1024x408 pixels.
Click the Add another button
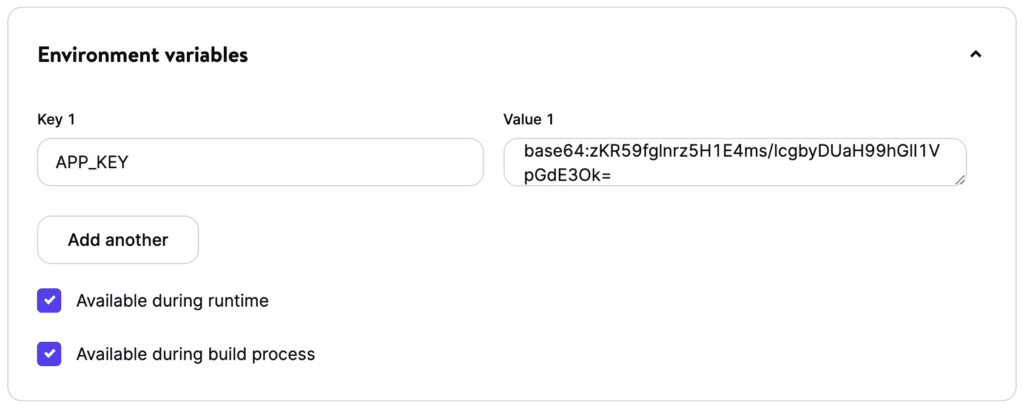(118, 240)
